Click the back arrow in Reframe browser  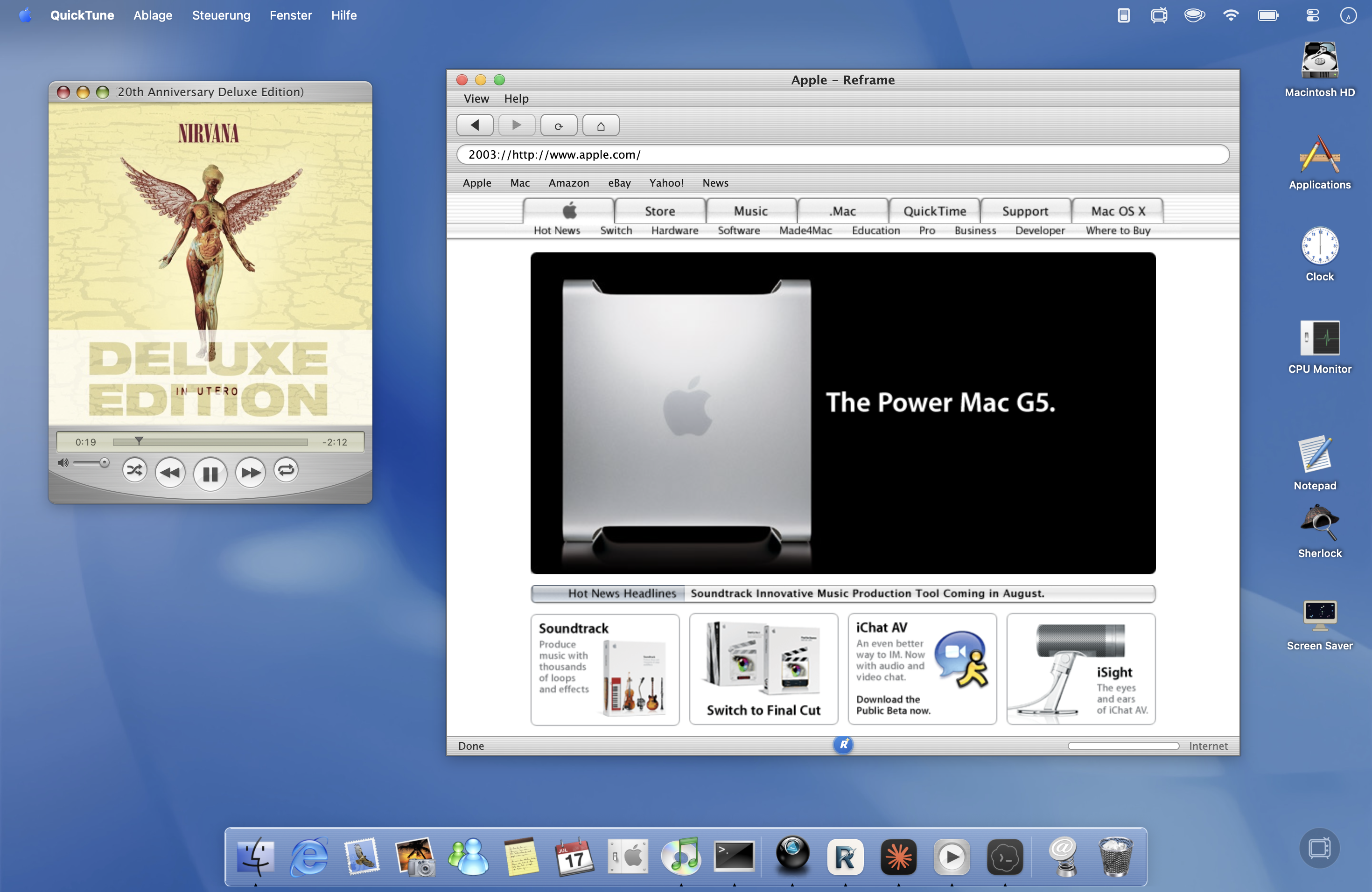[475, 125]
